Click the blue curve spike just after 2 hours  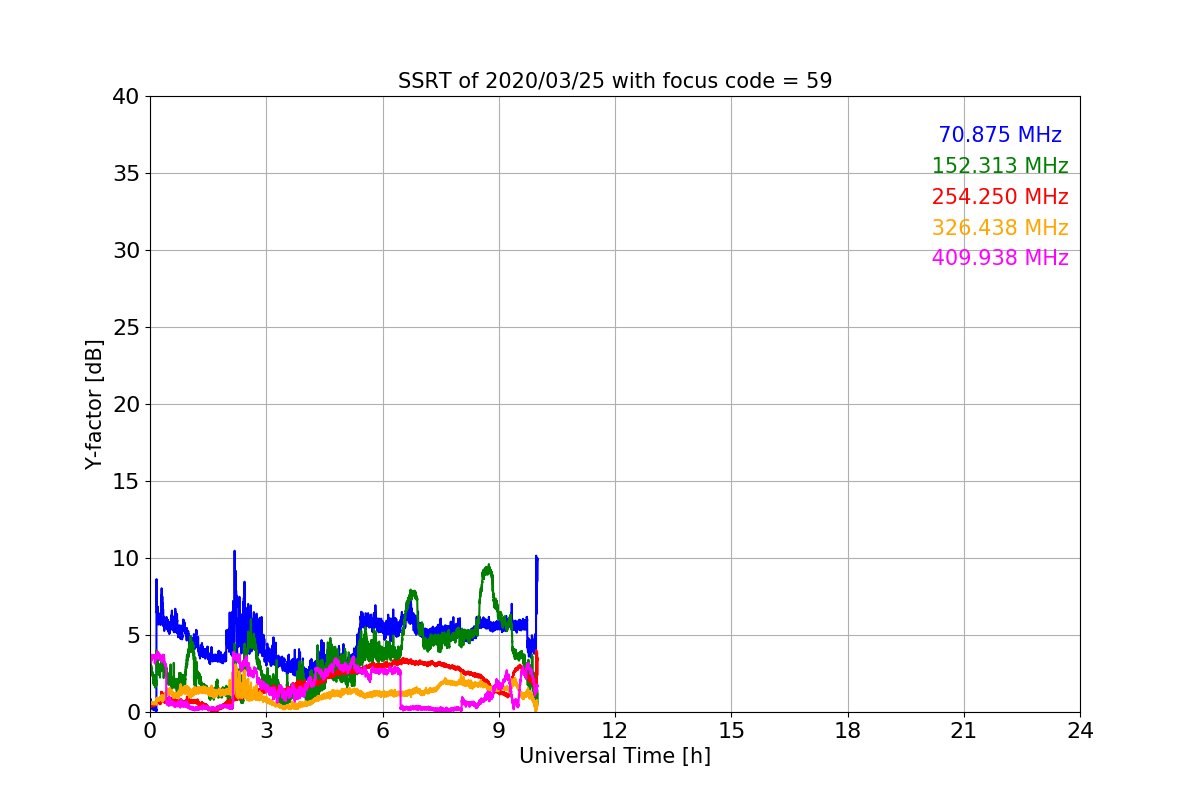click(234, 553)
